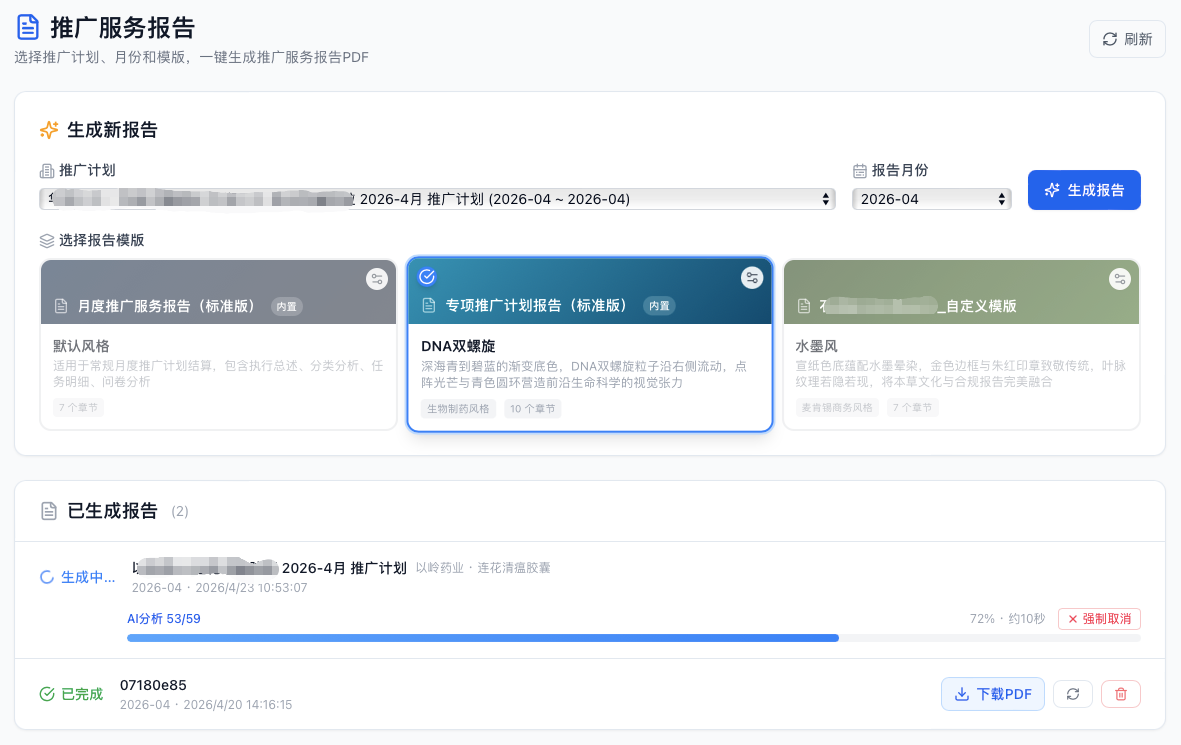Click the document icon beside 已生成报告

[49, 511]
